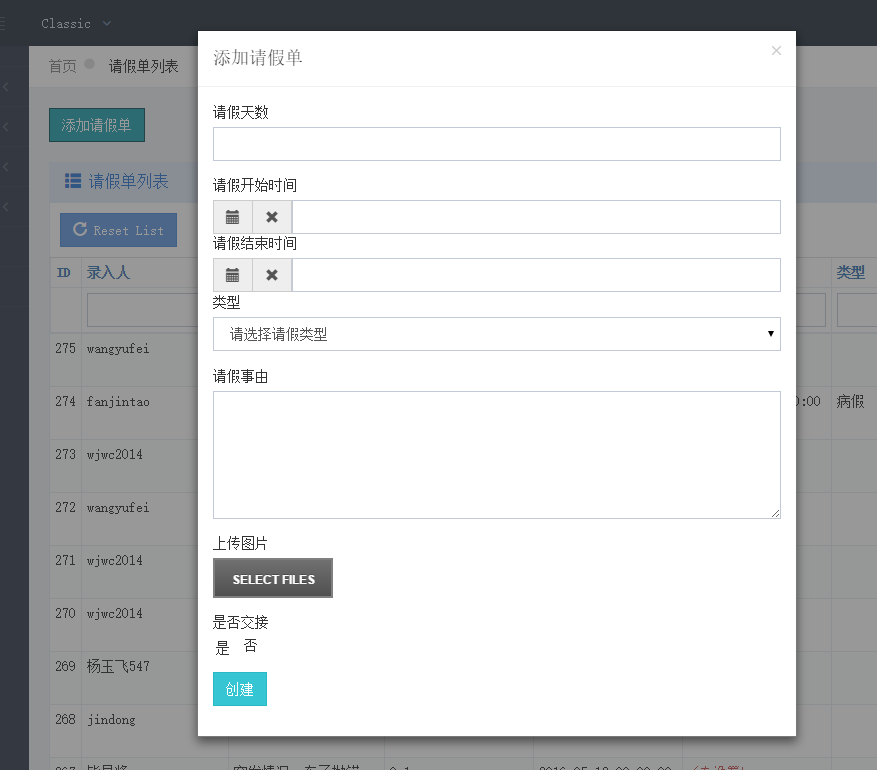Close the 添加请假单 dialog with the X

click(776, 51)
